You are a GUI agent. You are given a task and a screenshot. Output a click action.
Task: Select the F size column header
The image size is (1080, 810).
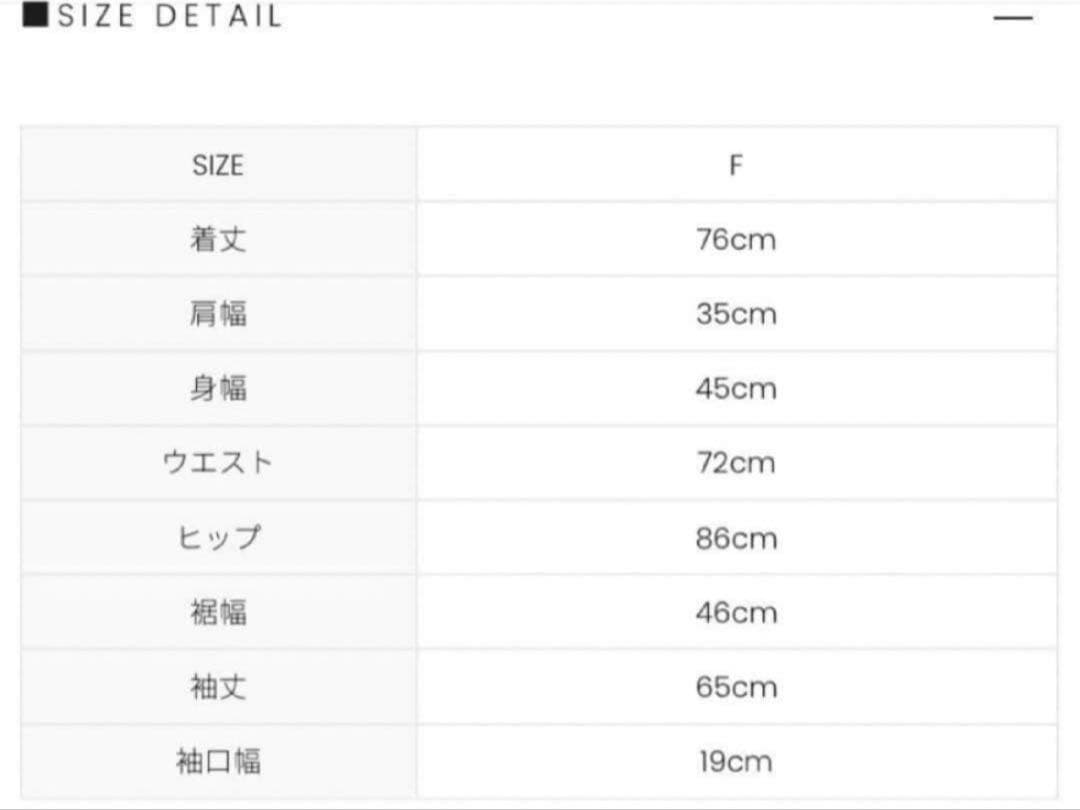click(x=736, y=165)
